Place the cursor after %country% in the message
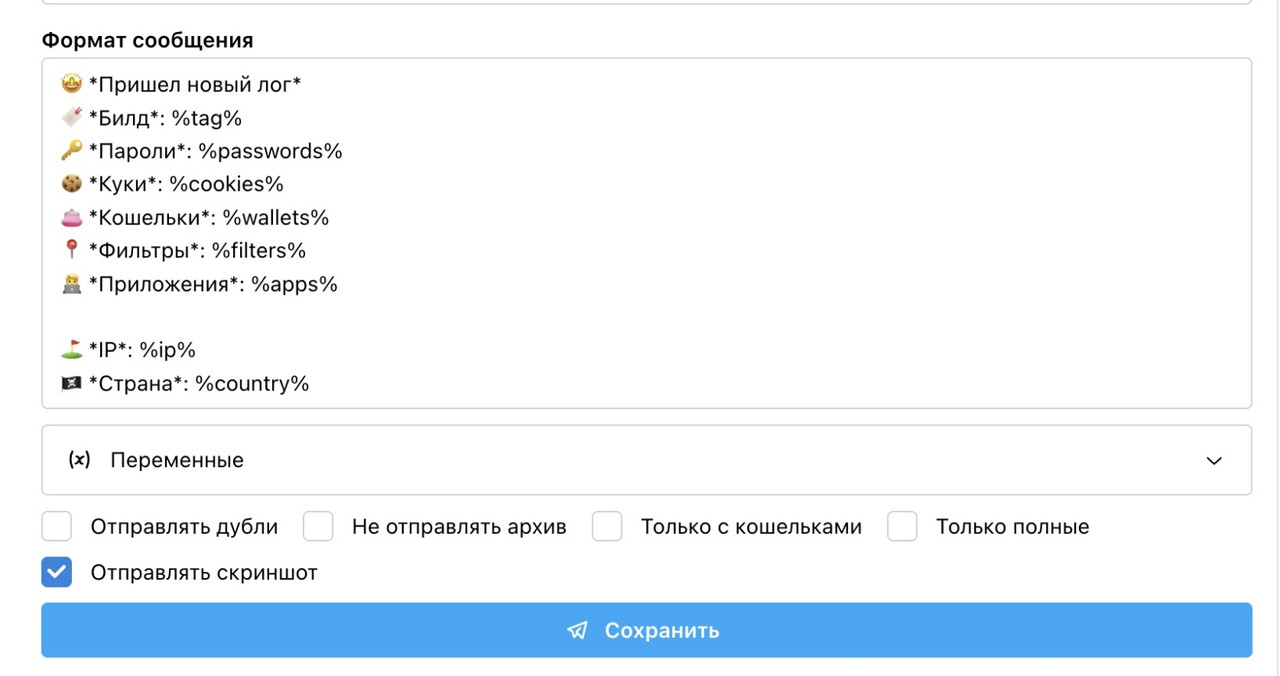The image size is (1280, 676). (312, 384)
